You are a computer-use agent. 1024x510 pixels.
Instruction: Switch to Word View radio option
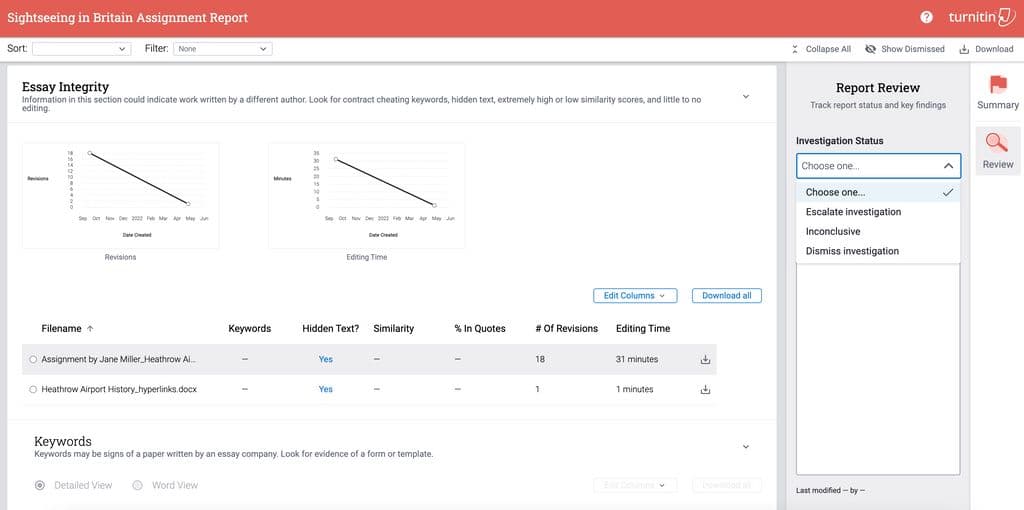click(x=138, y=485)
